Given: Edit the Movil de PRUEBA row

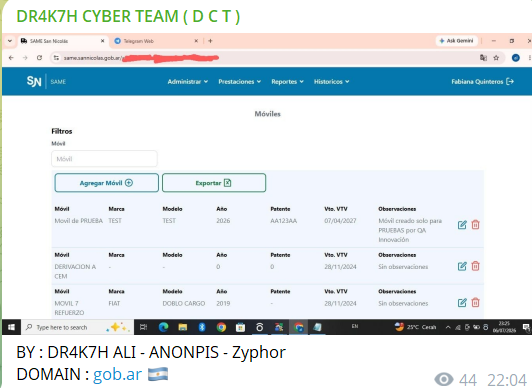Looking at the screenshot, I should (x=462, y=225).
